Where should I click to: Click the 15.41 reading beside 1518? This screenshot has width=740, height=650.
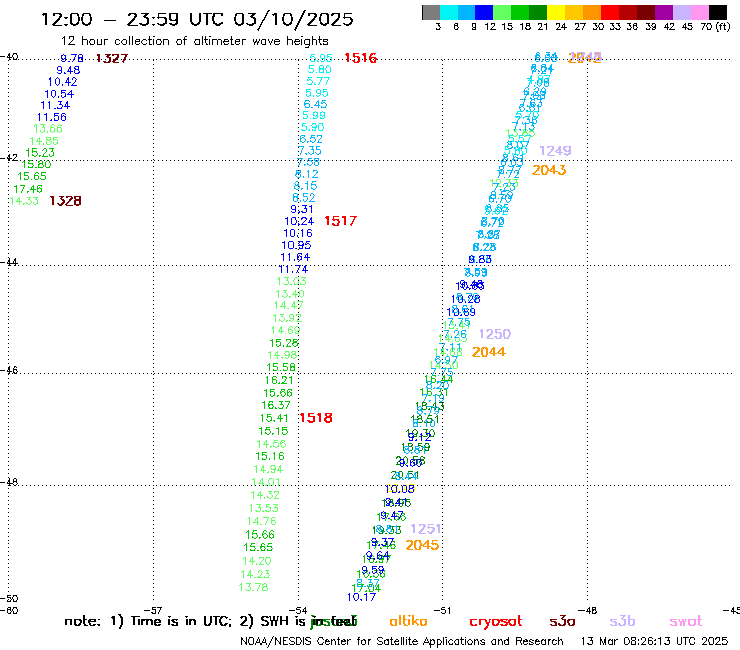pos(274,418)
